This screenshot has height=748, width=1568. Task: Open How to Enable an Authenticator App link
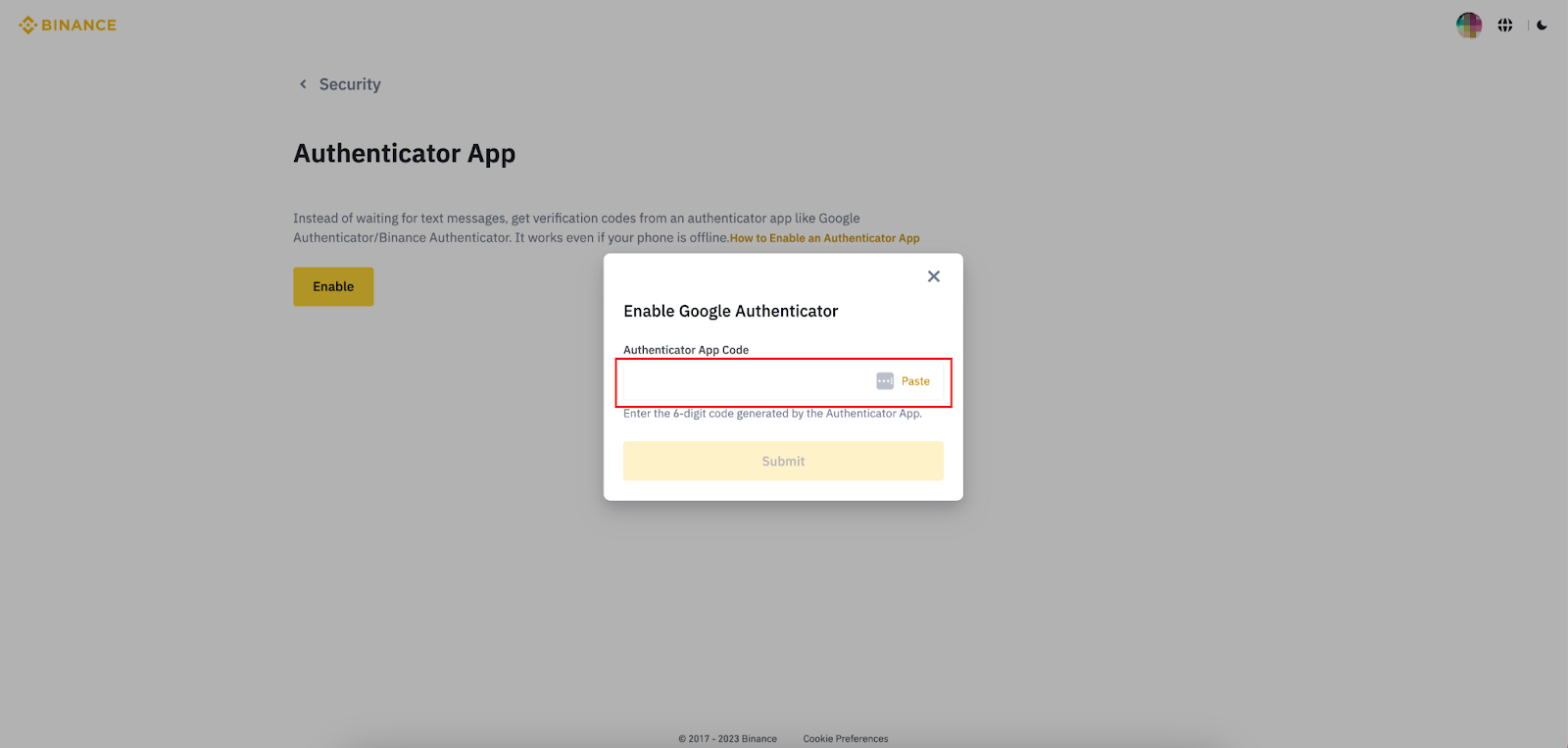coord(824,238)
